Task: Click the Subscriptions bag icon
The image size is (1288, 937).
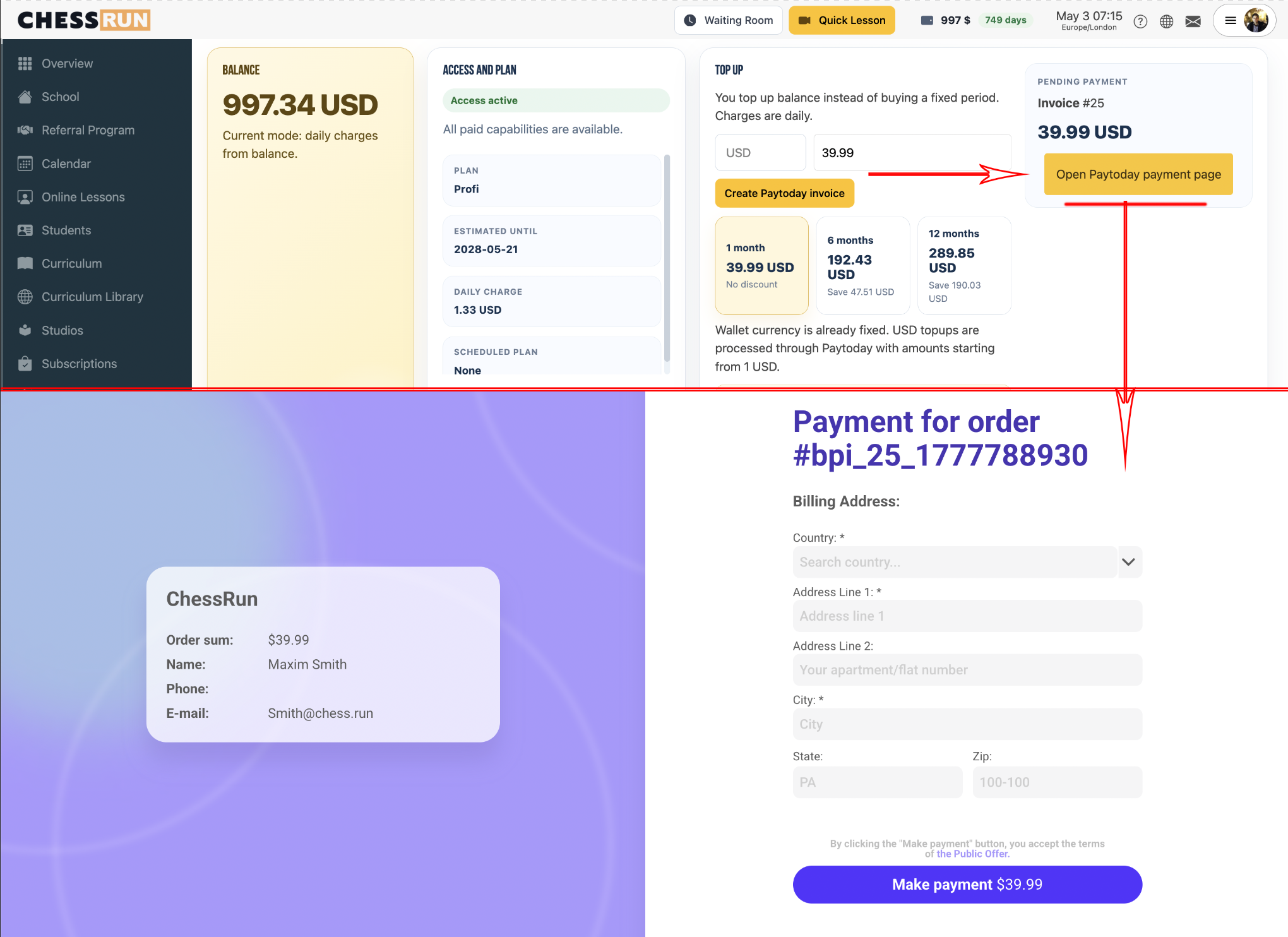Action: 25,364
